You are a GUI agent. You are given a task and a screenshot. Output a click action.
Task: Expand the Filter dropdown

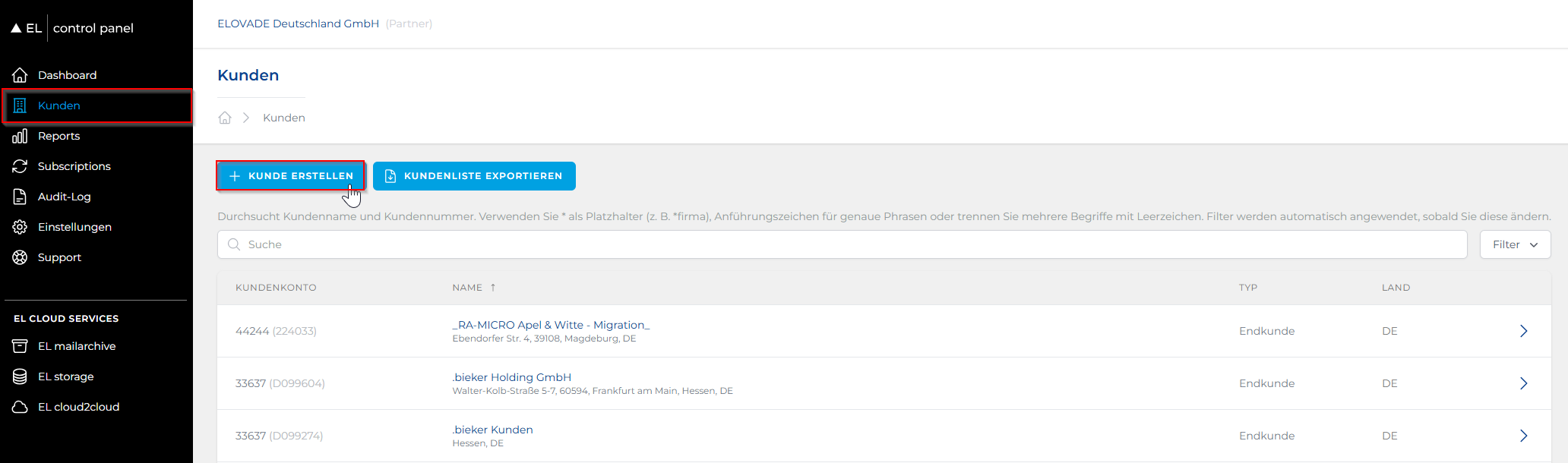tap(1515, 244)
